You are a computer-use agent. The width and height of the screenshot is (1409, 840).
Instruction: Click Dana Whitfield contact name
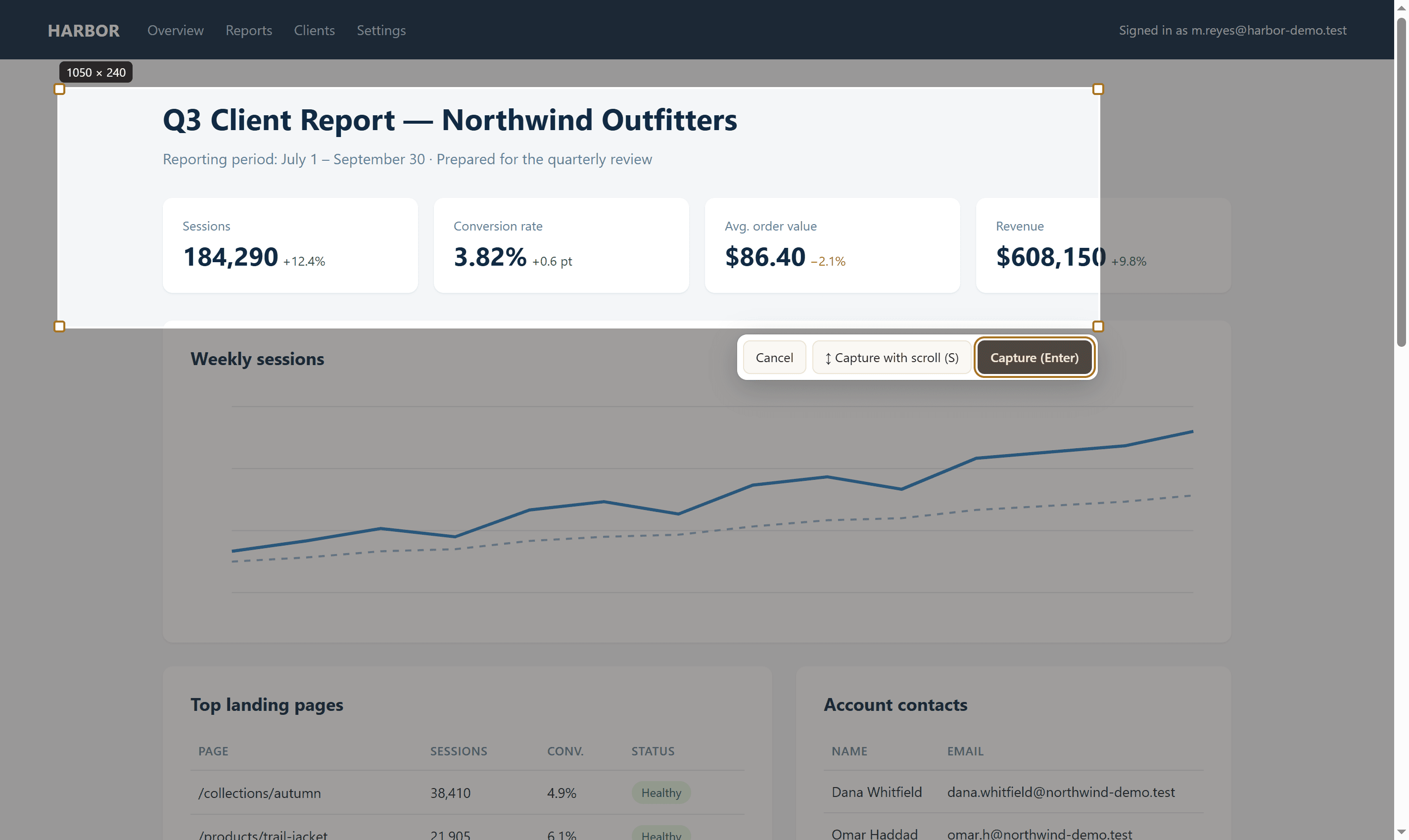coord(876,792)
